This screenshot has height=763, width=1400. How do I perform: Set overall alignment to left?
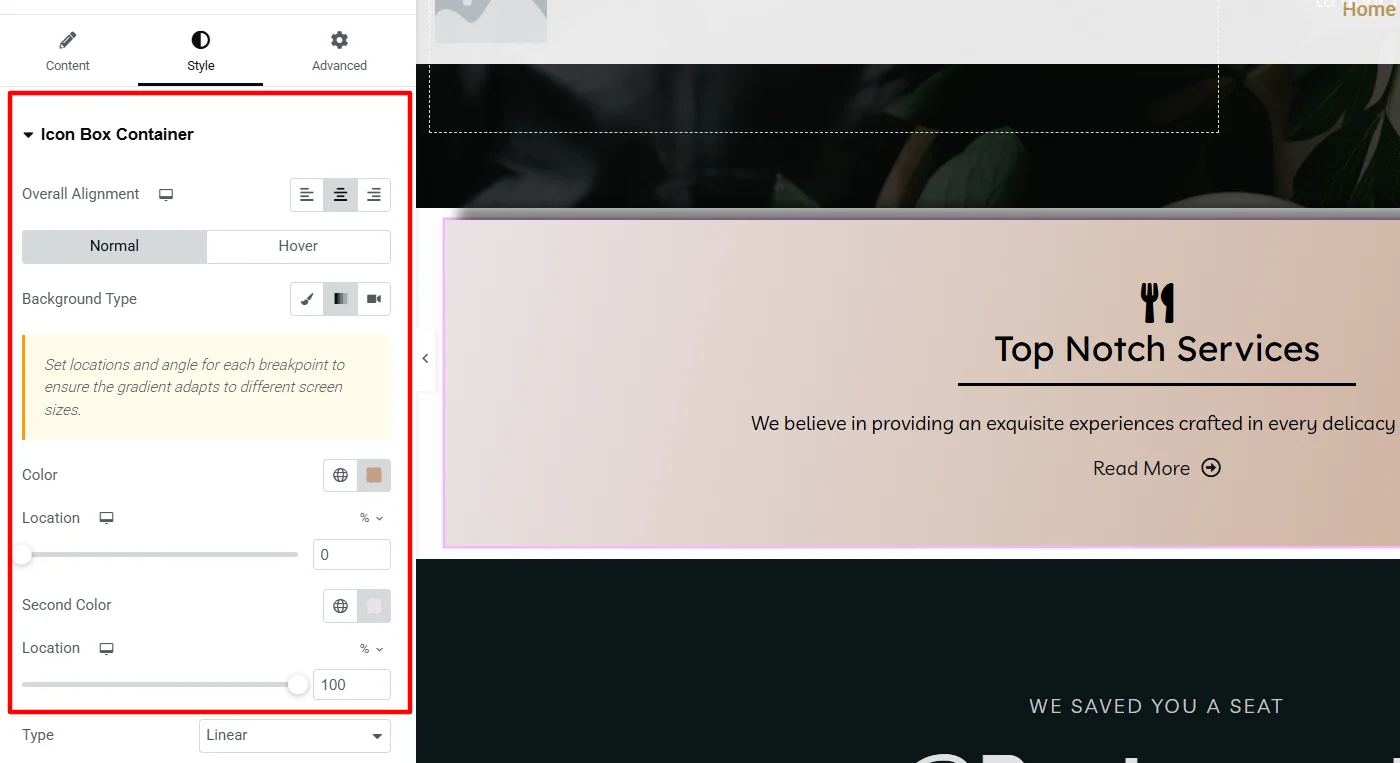coord(307,195)
